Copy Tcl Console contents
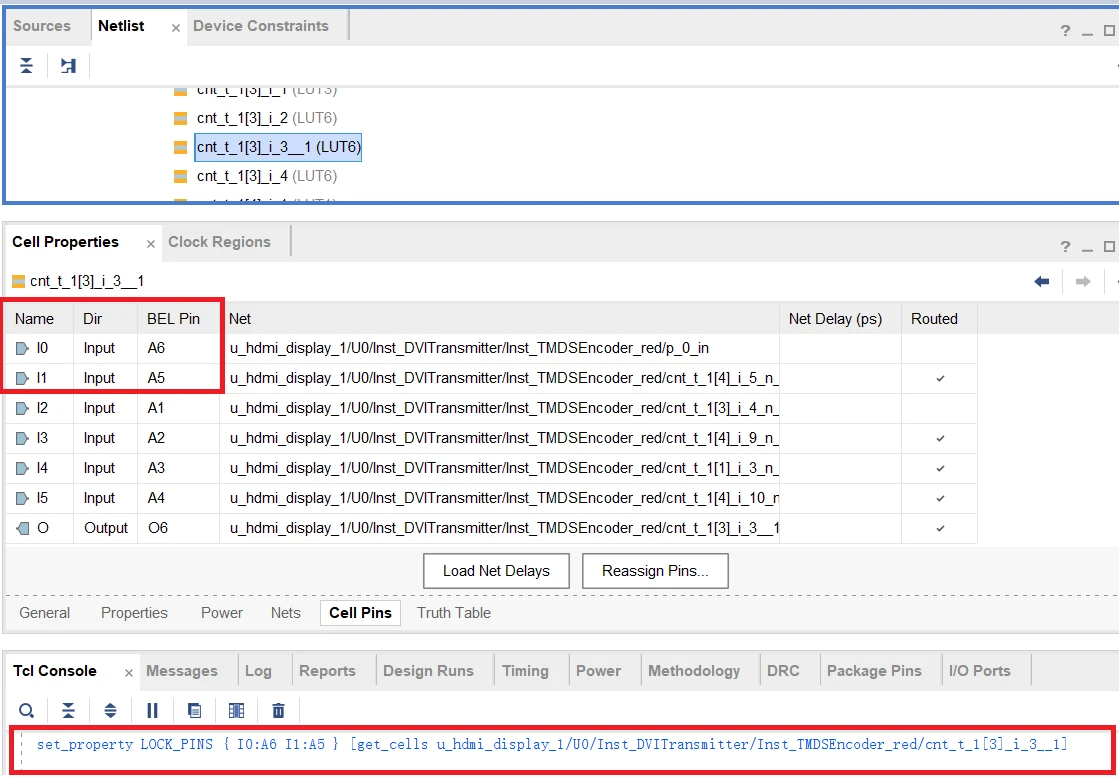 click(x=194, y=710)
